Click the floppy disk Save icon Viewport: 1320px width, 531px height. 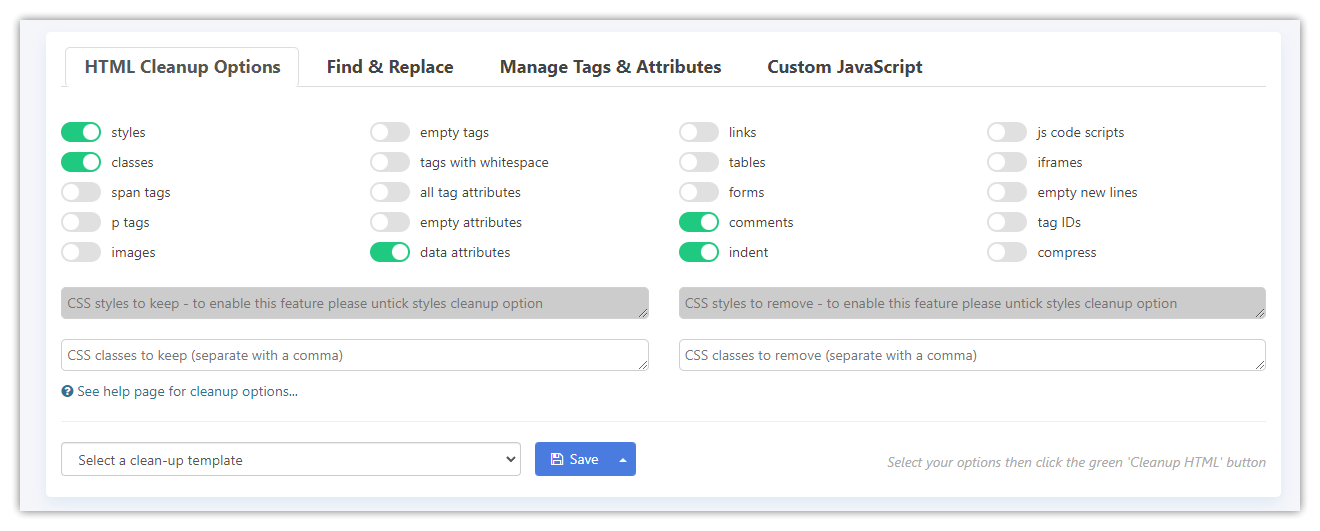(557, 459)
